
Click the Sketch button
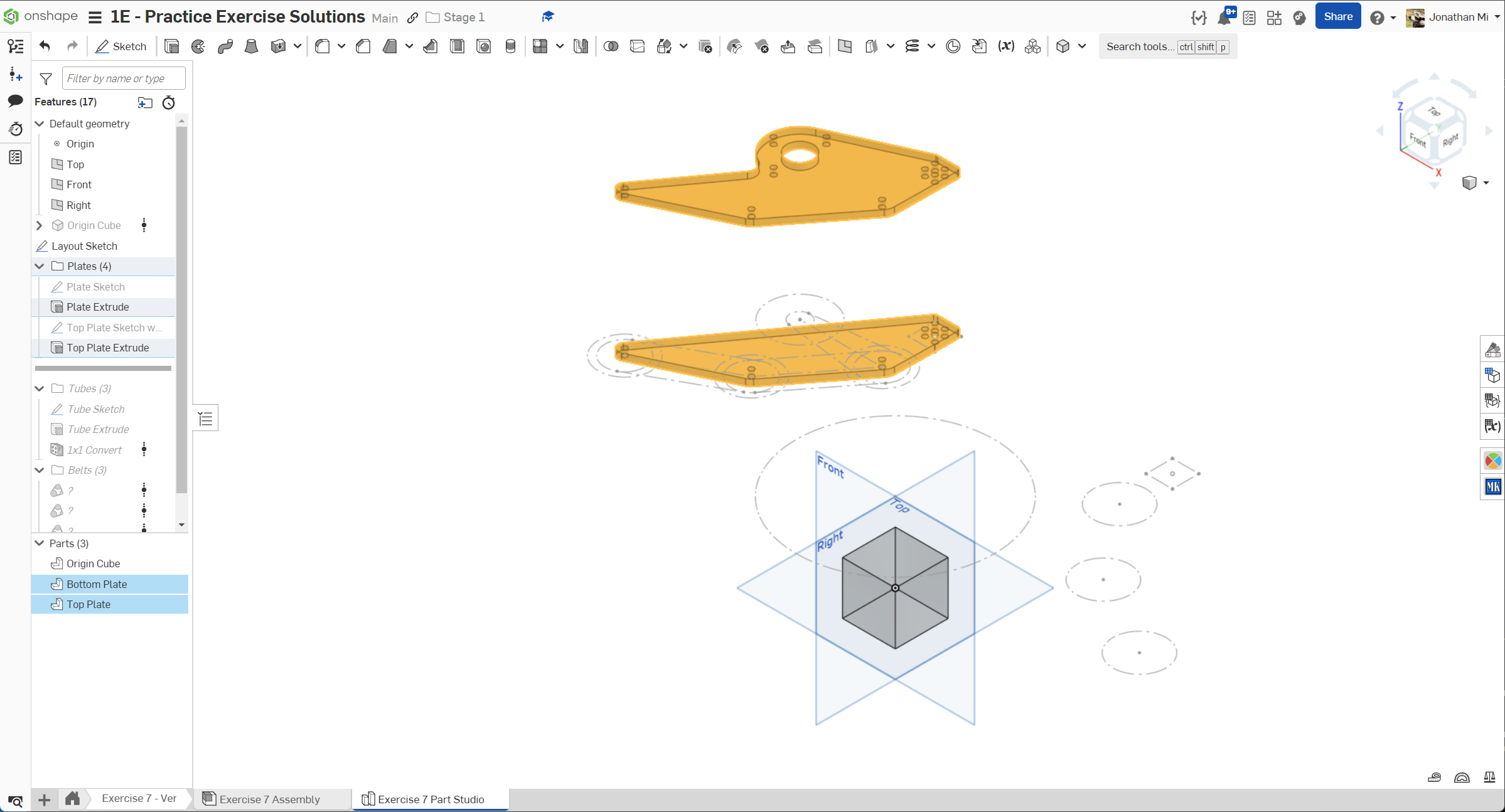pos(121,46)
